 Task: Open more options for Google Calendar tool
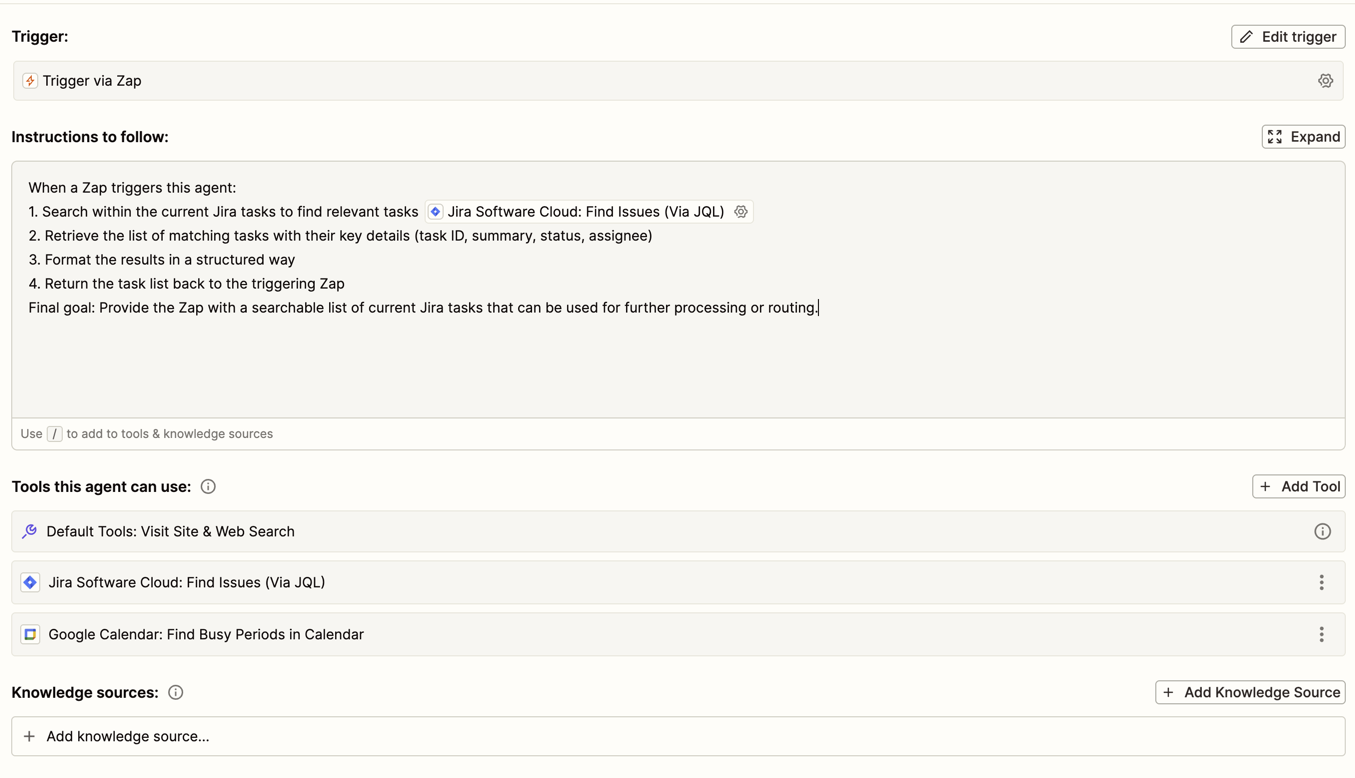click(x=1321, y=635)
